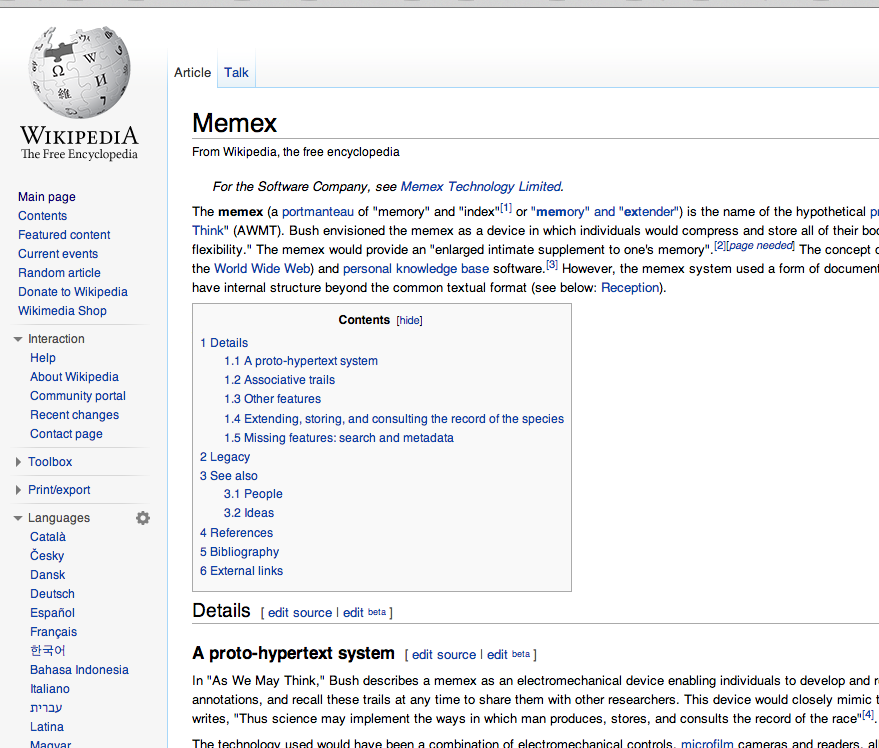Open citation reference [2]
The height and width of the screenshot is (748, 879).
pos(720,246)
